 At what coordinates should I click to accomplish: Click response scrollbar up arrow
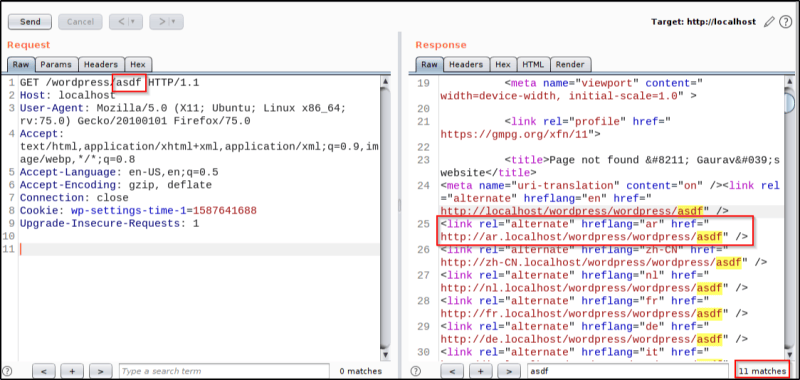790,81
